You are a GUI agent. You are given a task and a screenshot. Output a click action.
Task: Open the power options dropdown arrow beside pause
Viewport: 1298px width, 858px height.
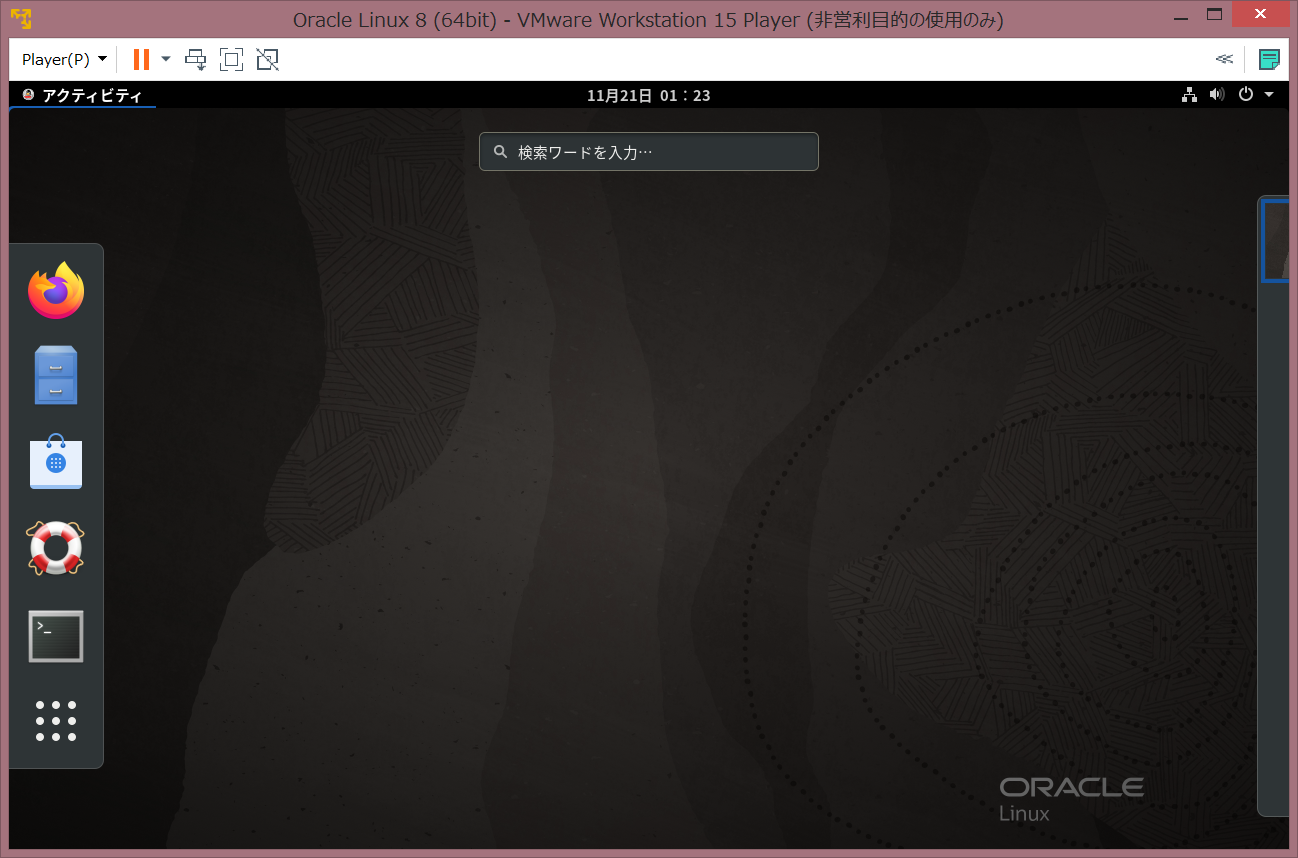point(166,60)
